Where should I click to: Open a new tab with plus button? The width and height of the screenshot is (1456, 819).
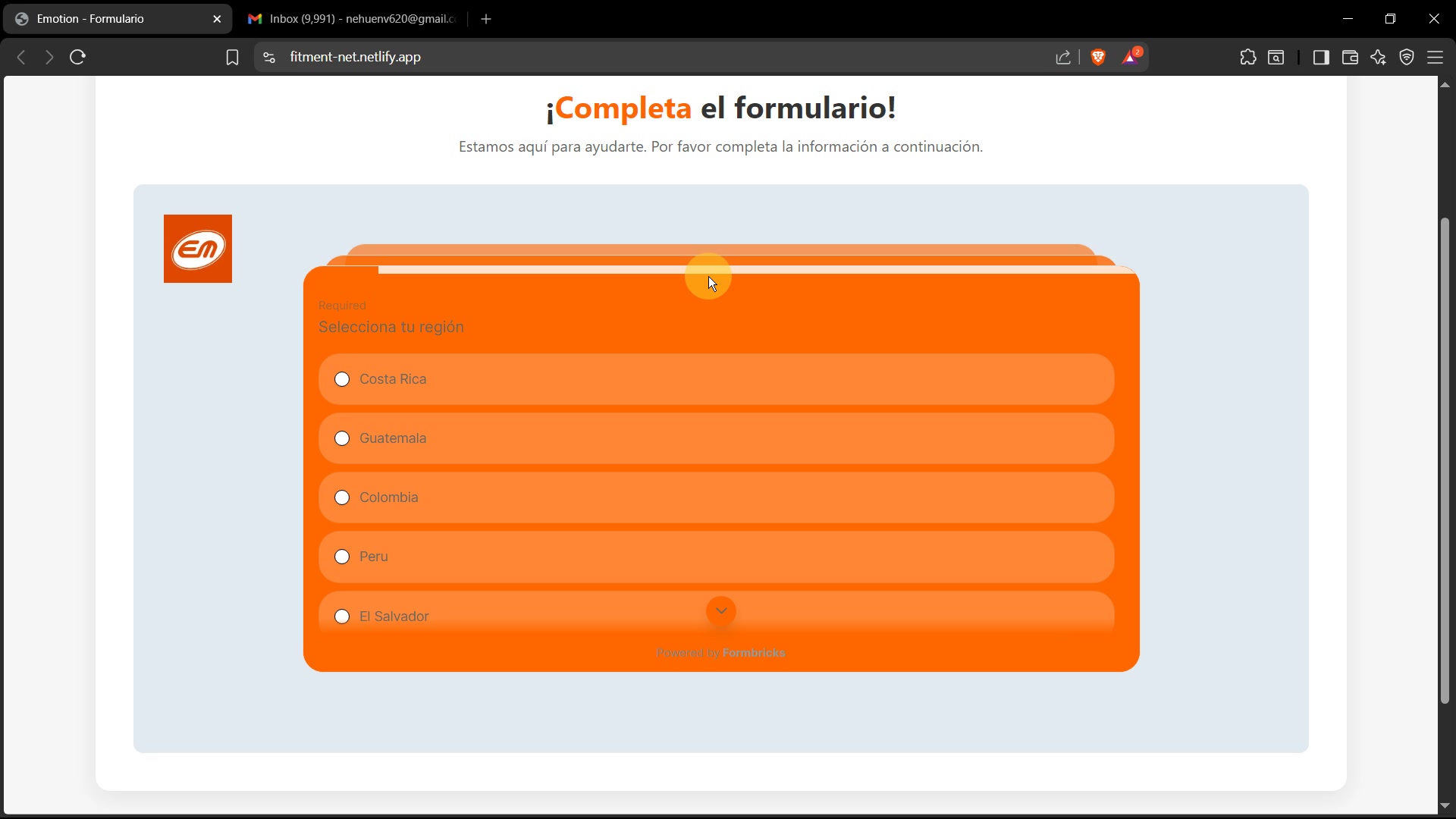coord(486,19)
